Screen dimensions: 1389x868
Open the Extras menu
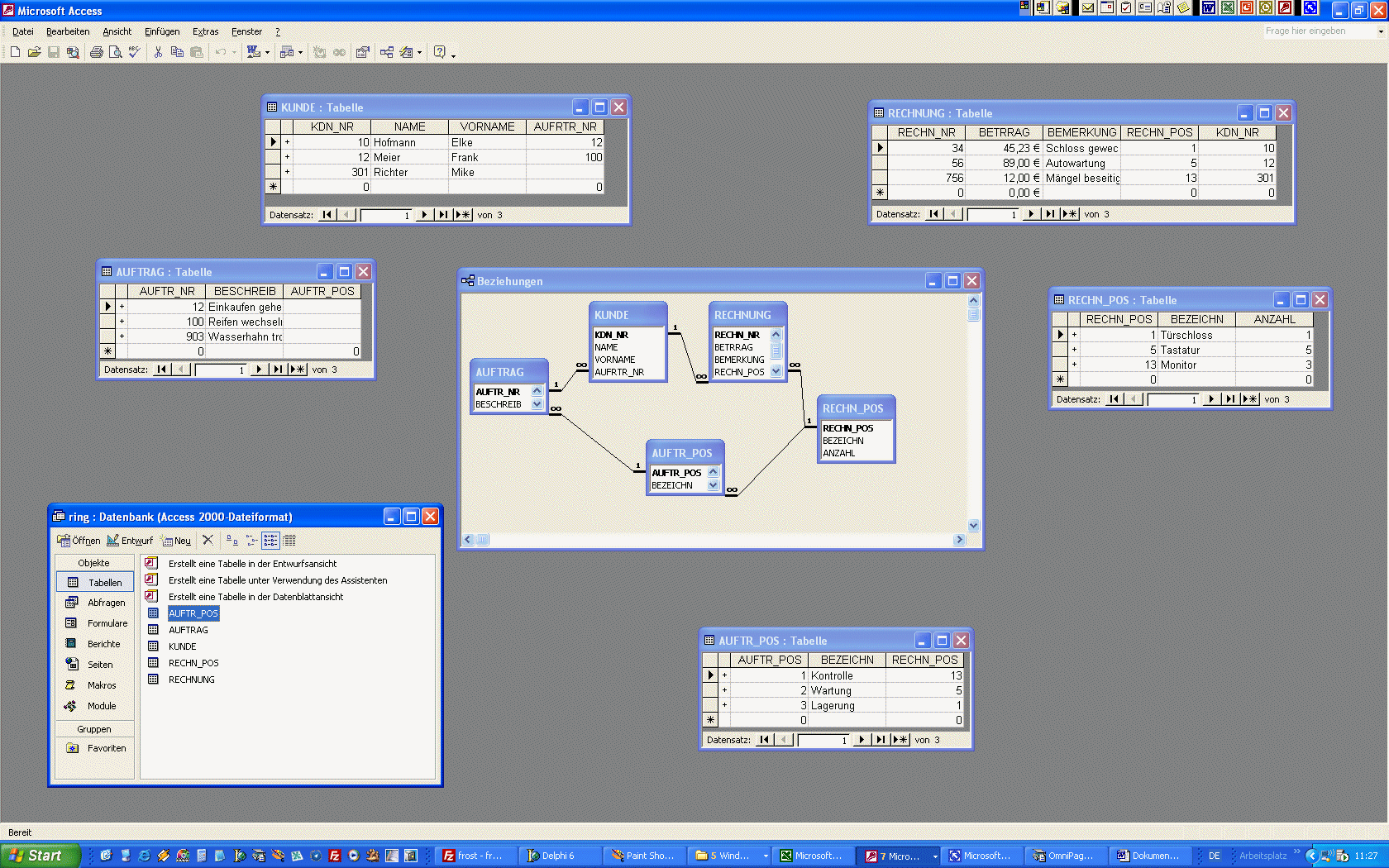206,31
